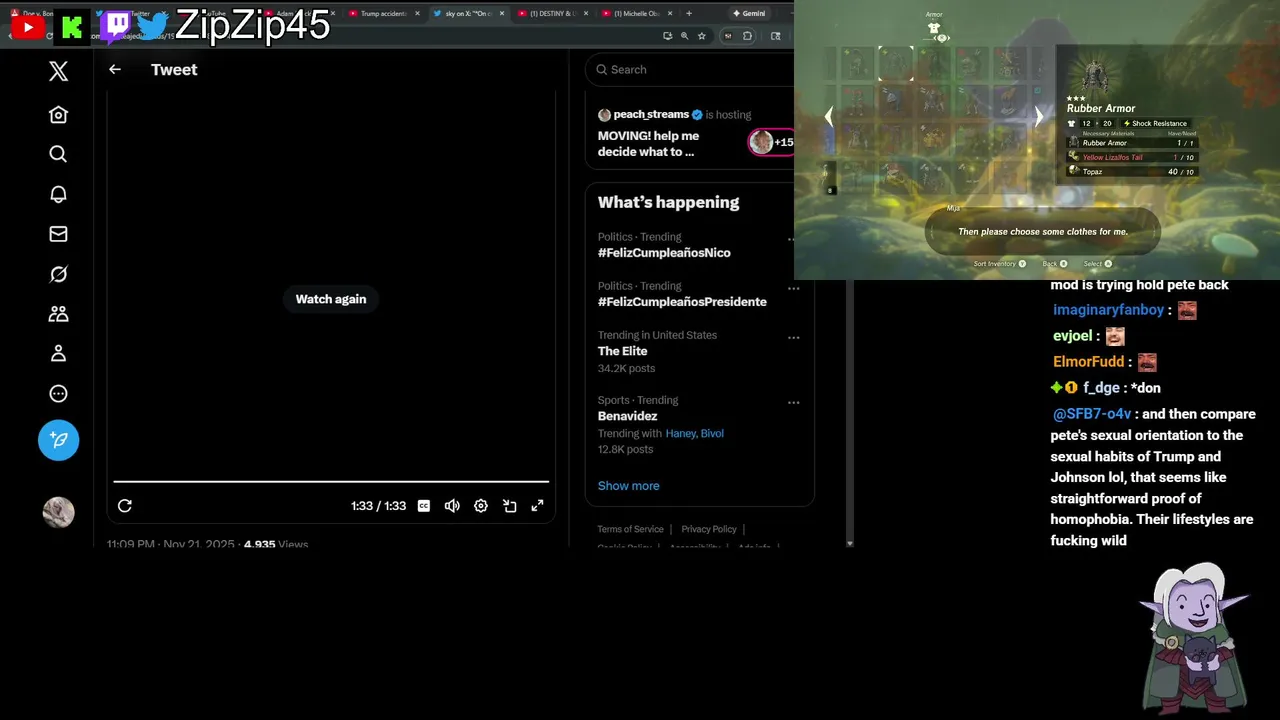The image size is (1280, 720).
Task: Click YouTube logo in stream overlay
Action: pyautogui.click(x=28, y=27)
